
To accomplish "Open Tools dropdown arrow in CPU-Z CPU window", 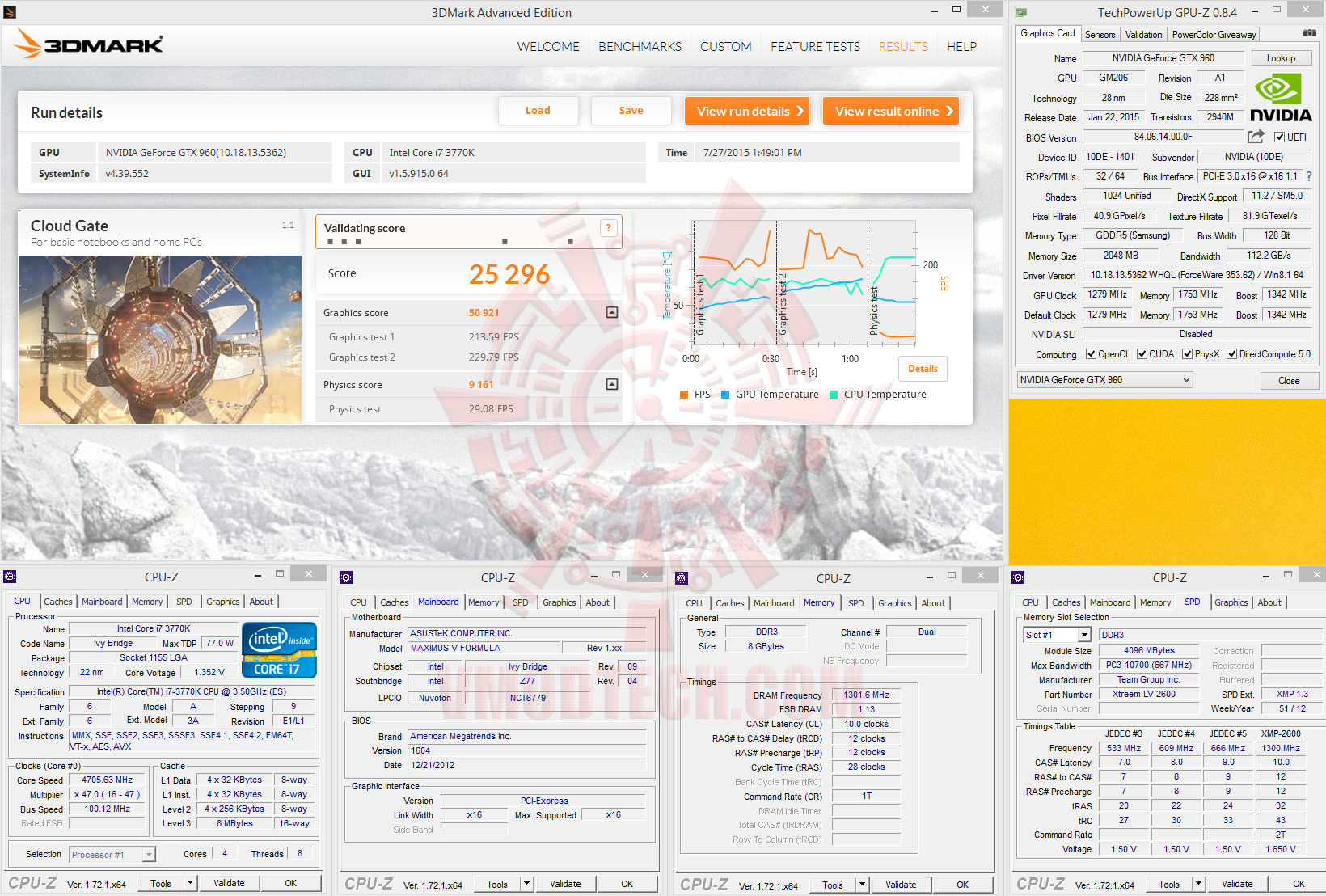I will click(191, 883).
